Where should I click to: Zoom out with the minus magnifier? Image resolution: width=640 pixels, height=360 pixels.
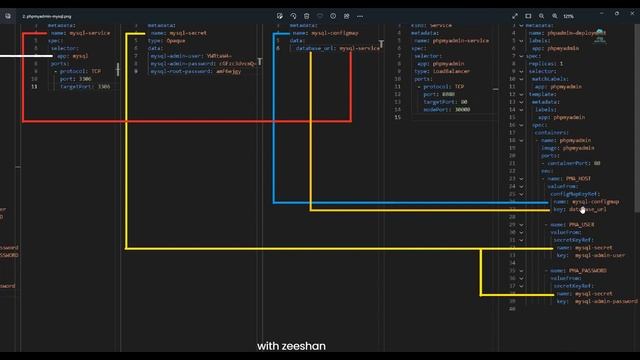pos(541,16)
